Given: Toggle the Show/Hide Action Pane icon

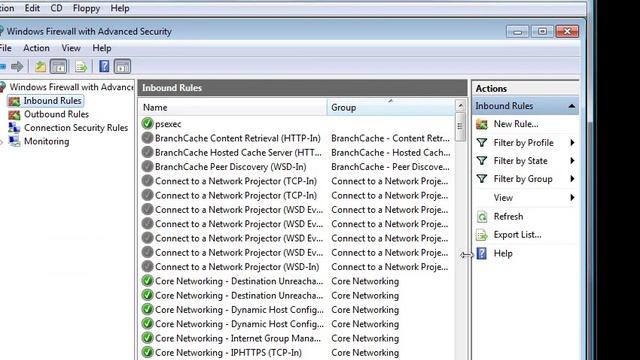Looking at the screenshot, I should 122,67.
